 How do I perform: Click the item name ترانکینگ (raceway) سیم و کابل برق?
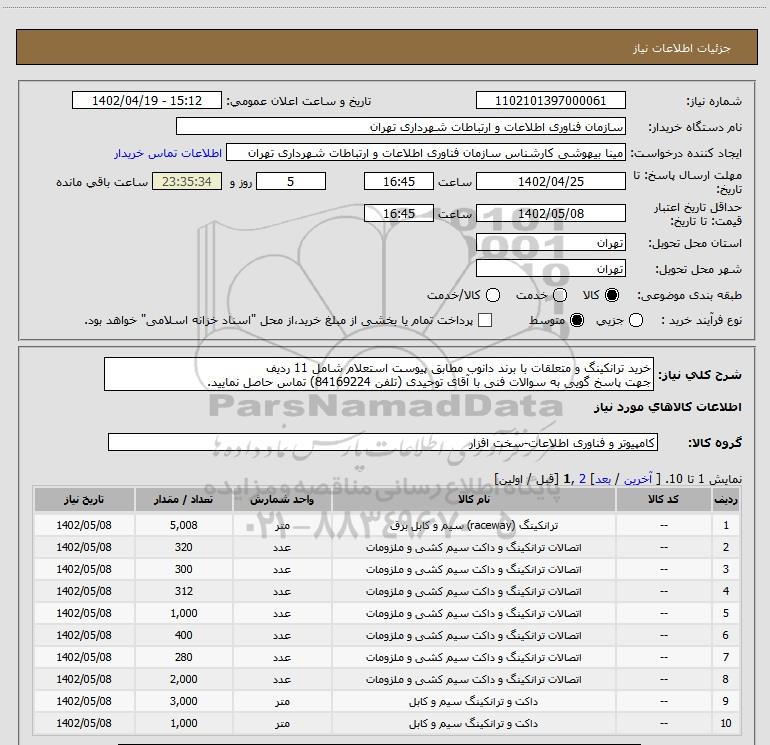point(473,525)
